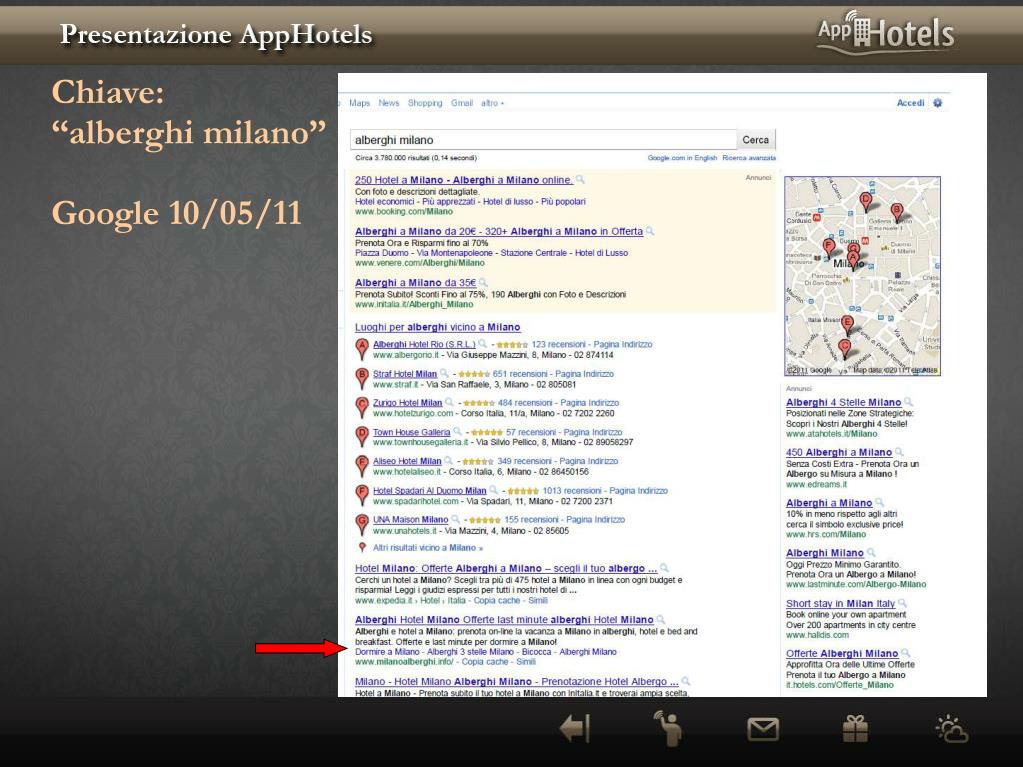Open 'Alberghi 4 Stelle Milano' side ad
1023x767 pixels.
[x=844, y=402]
